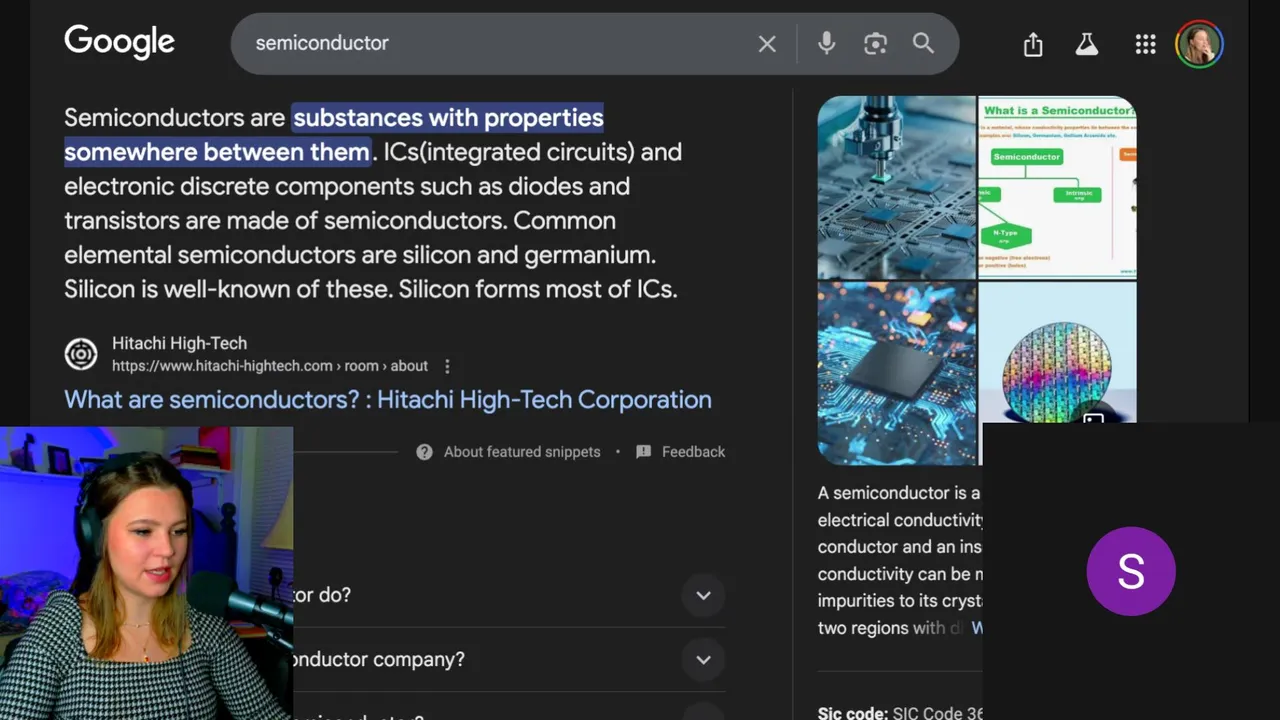Open Google Lens image search
1280x720 pixels.
click(x=875, y=44)
